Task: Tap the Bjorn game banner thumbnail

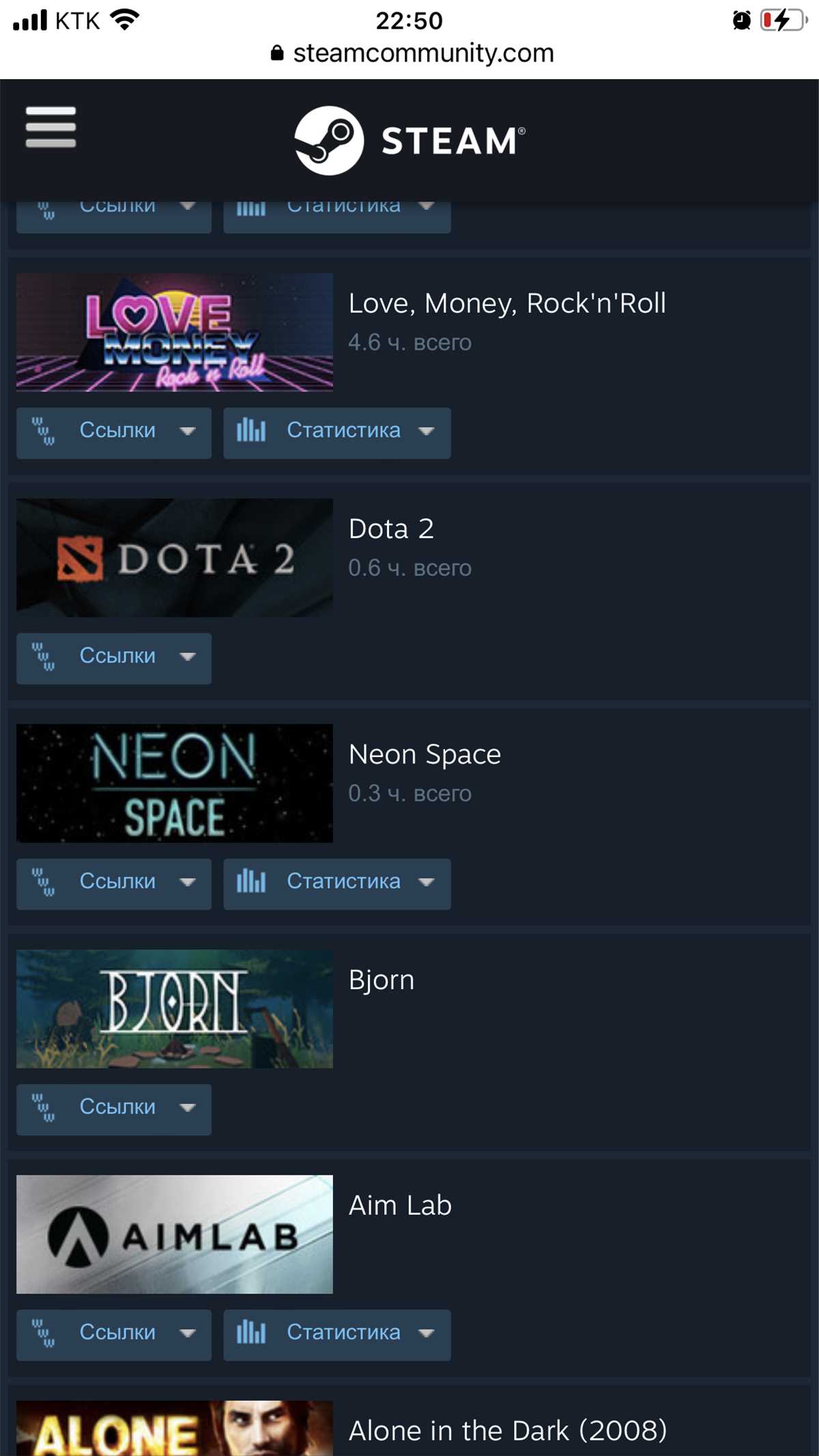Action: click(175, 1009)
